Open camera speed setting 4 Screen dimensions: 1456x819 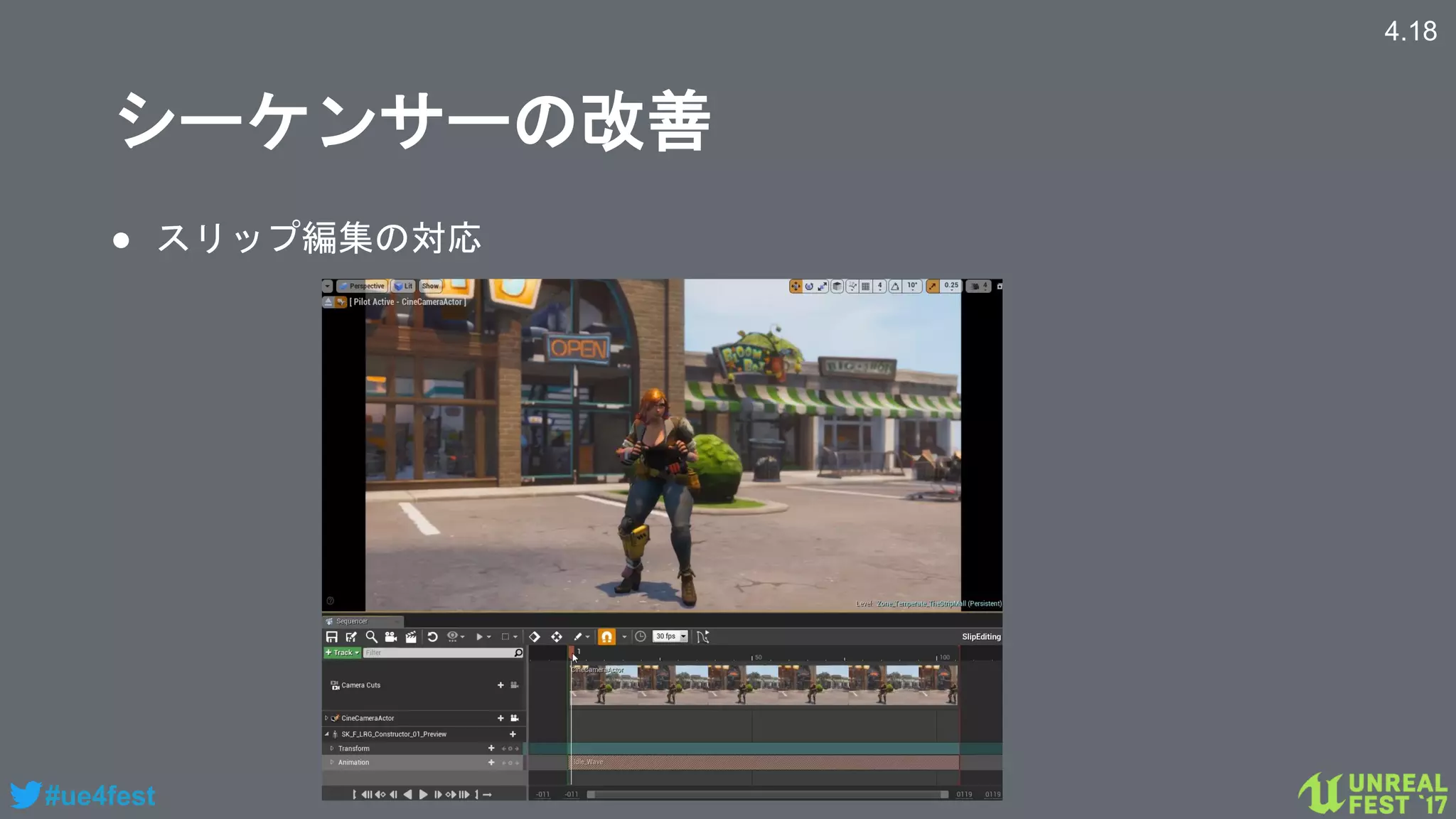(x=979, y=286)
